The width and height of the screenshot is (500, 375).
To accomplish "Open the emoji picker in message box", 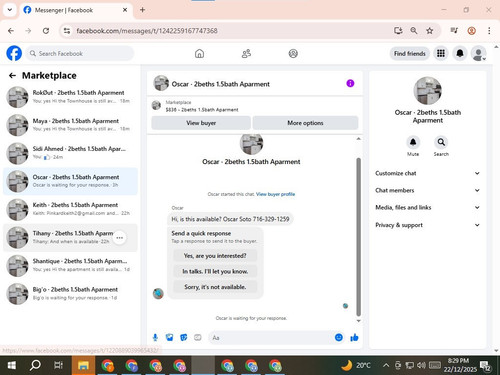I will point(339,338).
